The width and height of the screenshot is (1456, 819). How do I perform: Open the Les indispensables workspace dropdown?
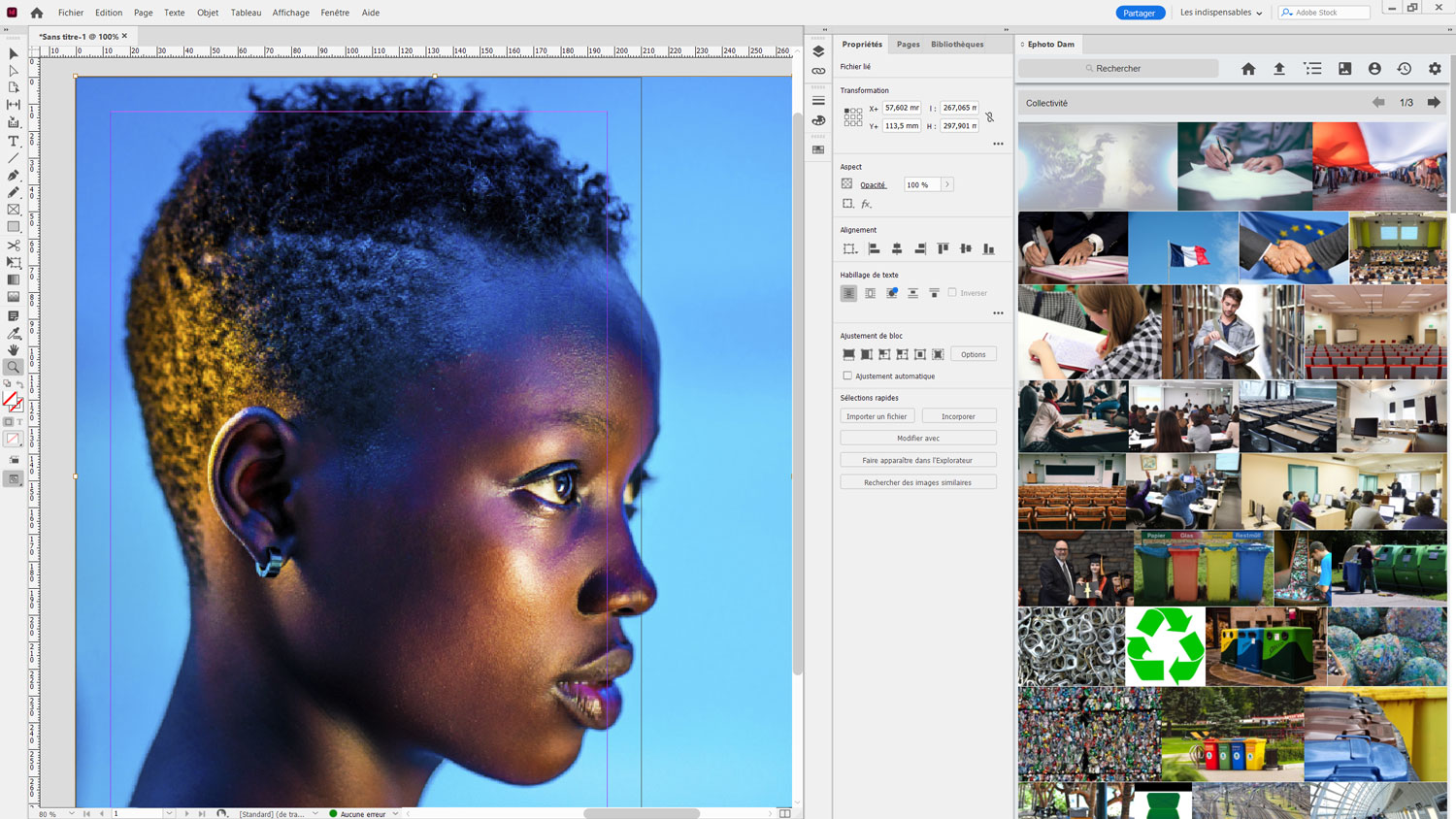(x=1221, y=13)
